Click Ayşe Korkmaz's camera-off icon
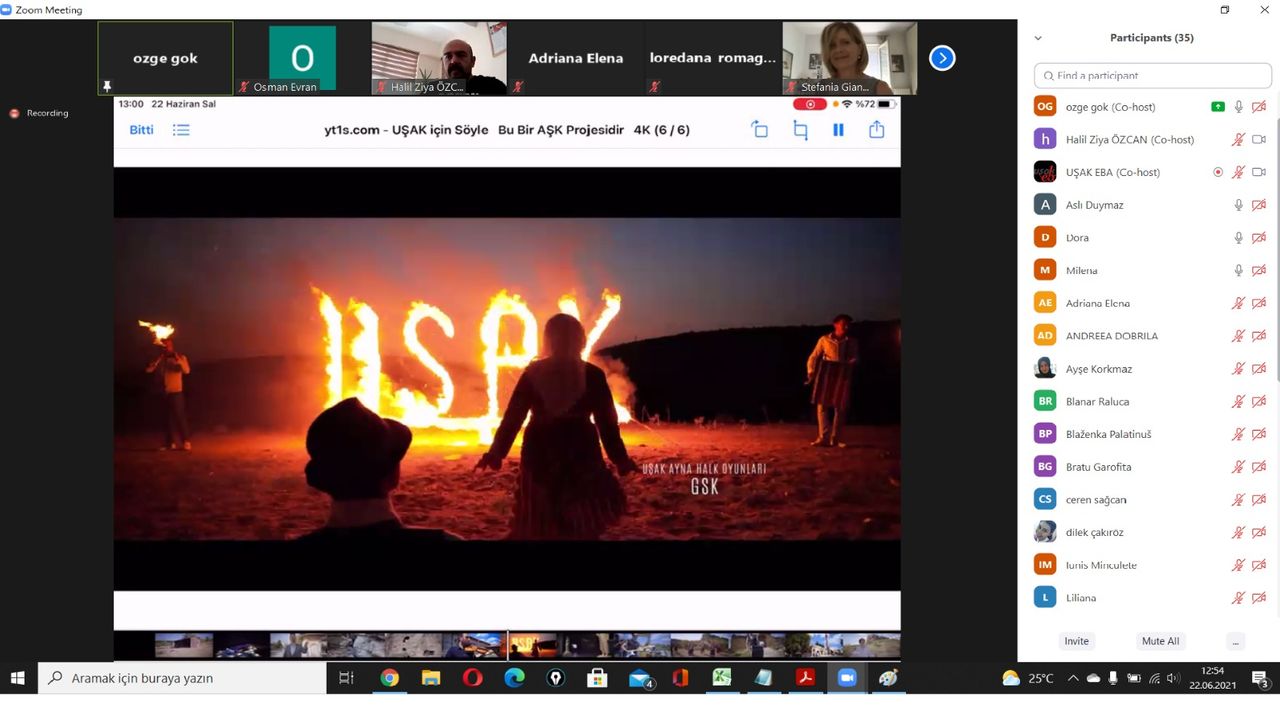Image resolution: width=1280 pixels, height=720 pixels. click(x=1259, y=369)
